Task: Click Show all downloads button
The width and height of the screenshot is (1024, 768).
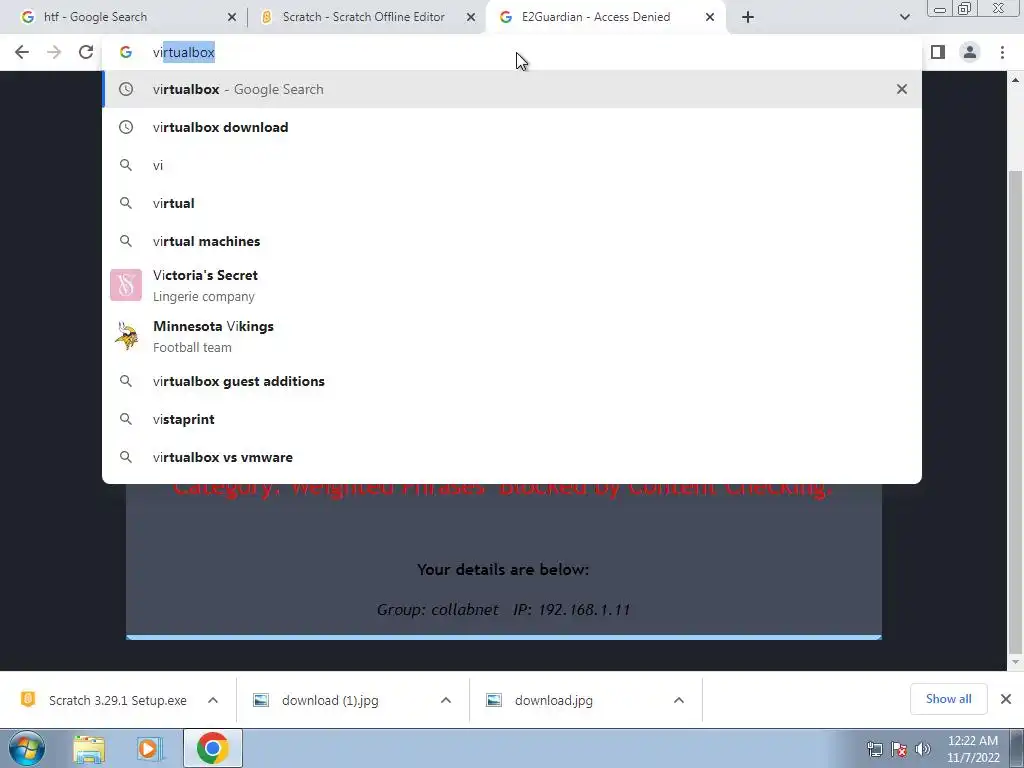Action: coord(948,699)
